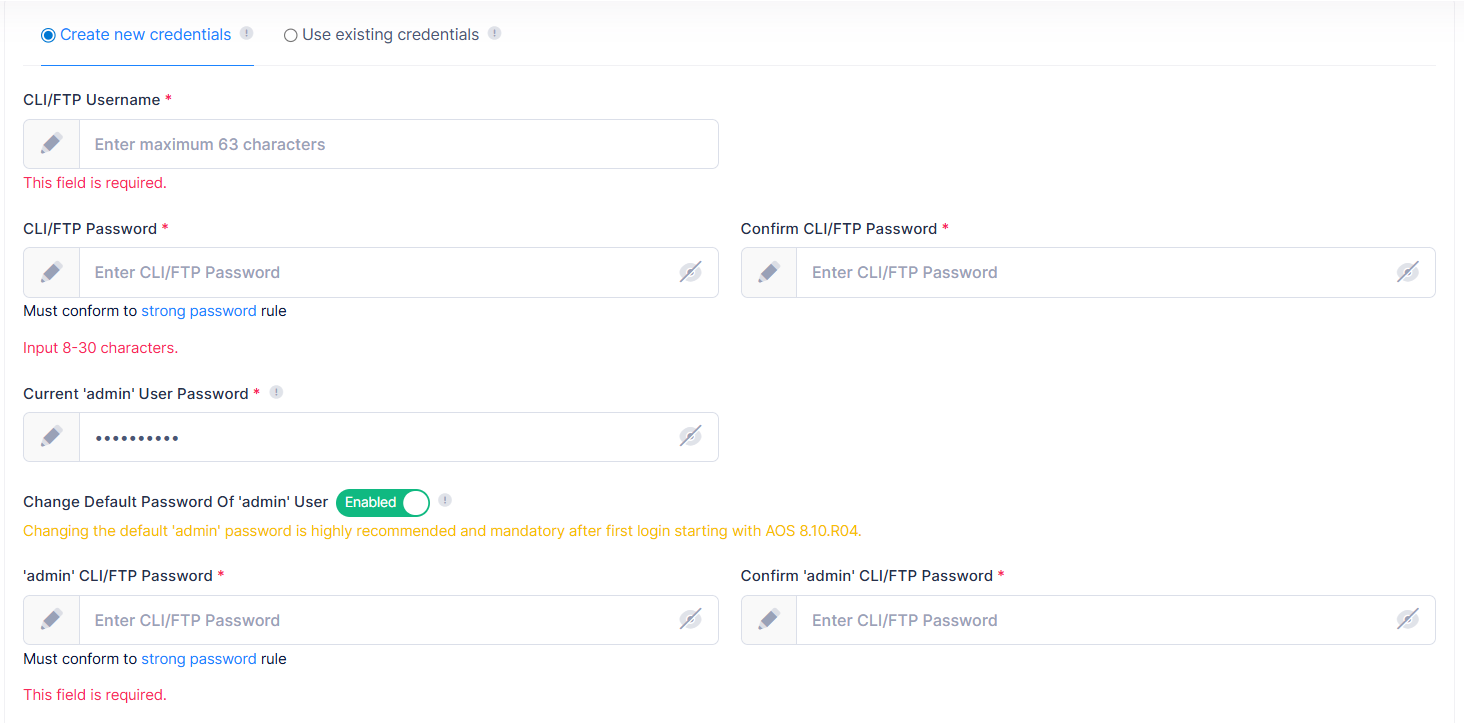
Task: Show the 'admin' CLI/FTP Password entry
Action: click(690, 620)
